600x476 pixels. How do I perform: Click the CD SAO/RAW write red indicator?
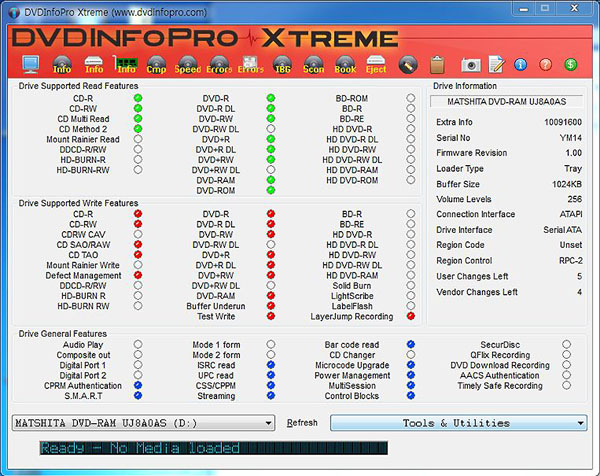138,244
